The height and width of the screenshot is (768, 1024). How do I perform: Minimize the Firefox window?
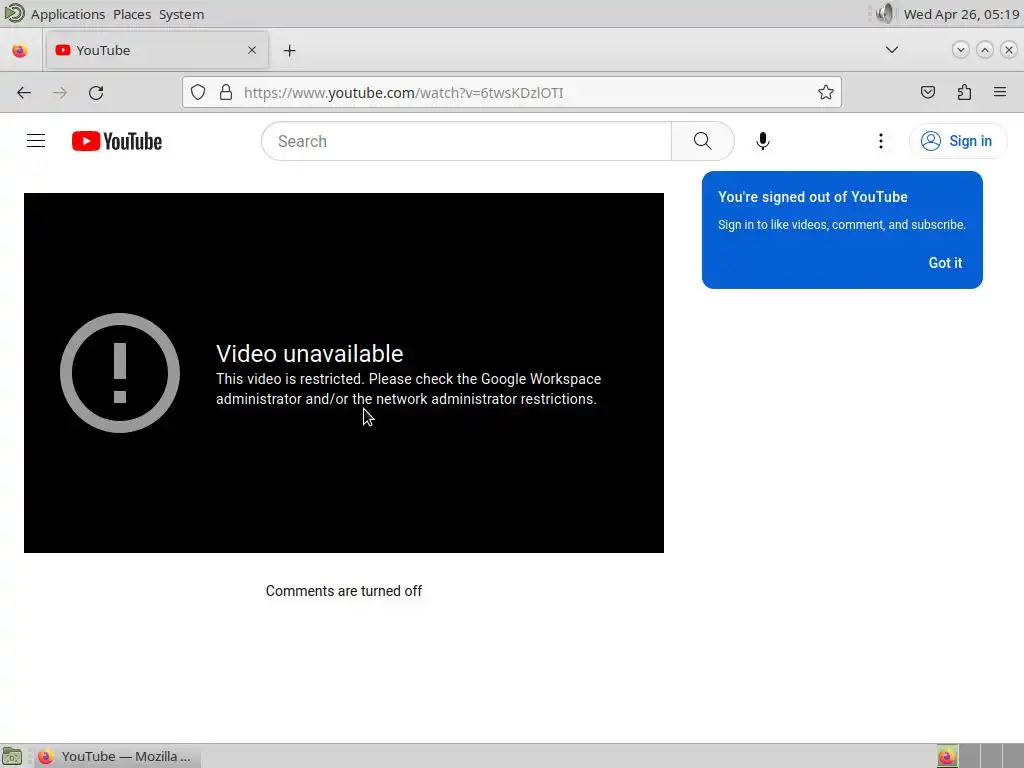[x=960, y=50]
